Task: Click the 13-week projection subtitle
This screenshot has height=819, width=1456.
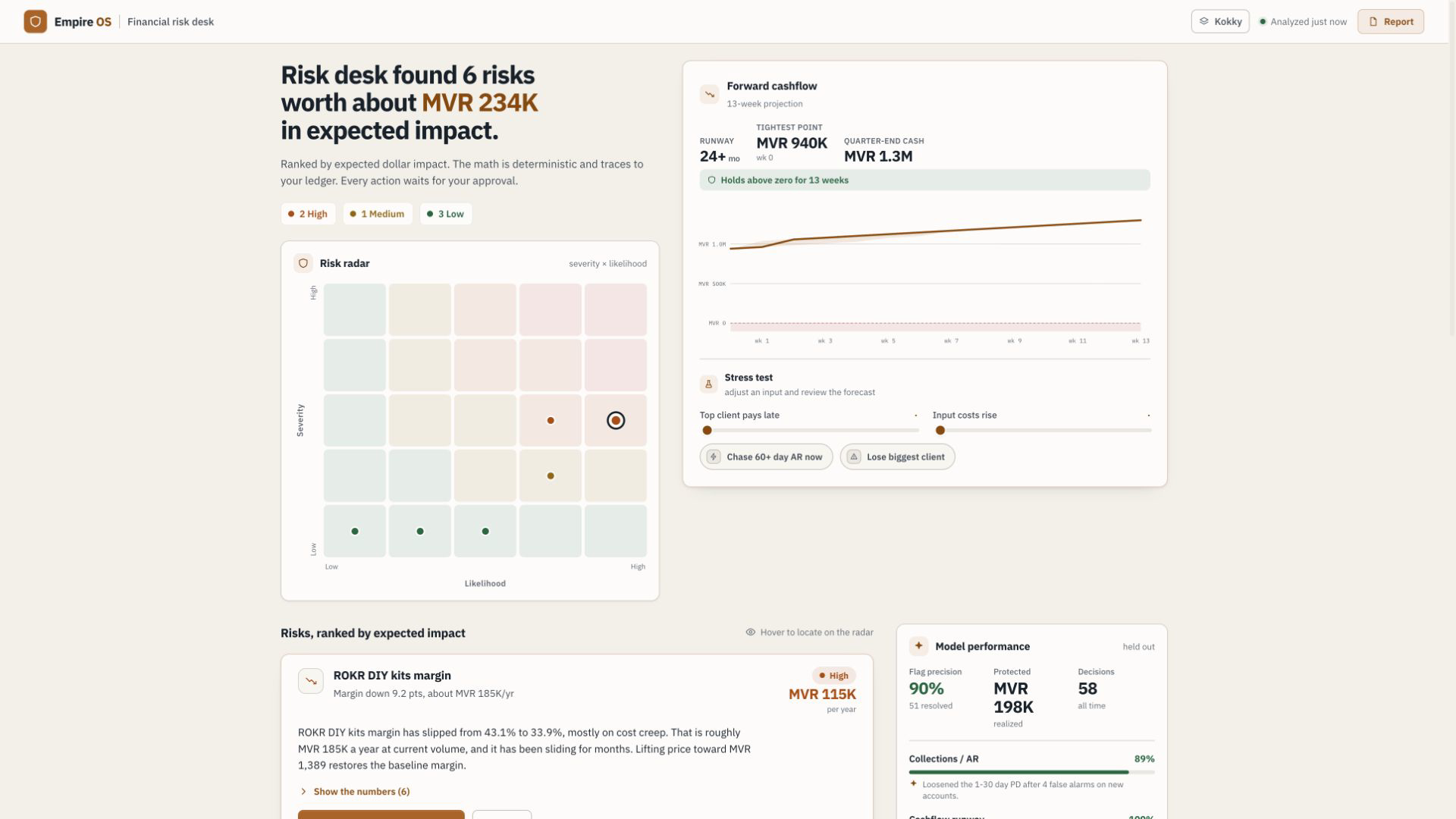Action: coord(764,104)
